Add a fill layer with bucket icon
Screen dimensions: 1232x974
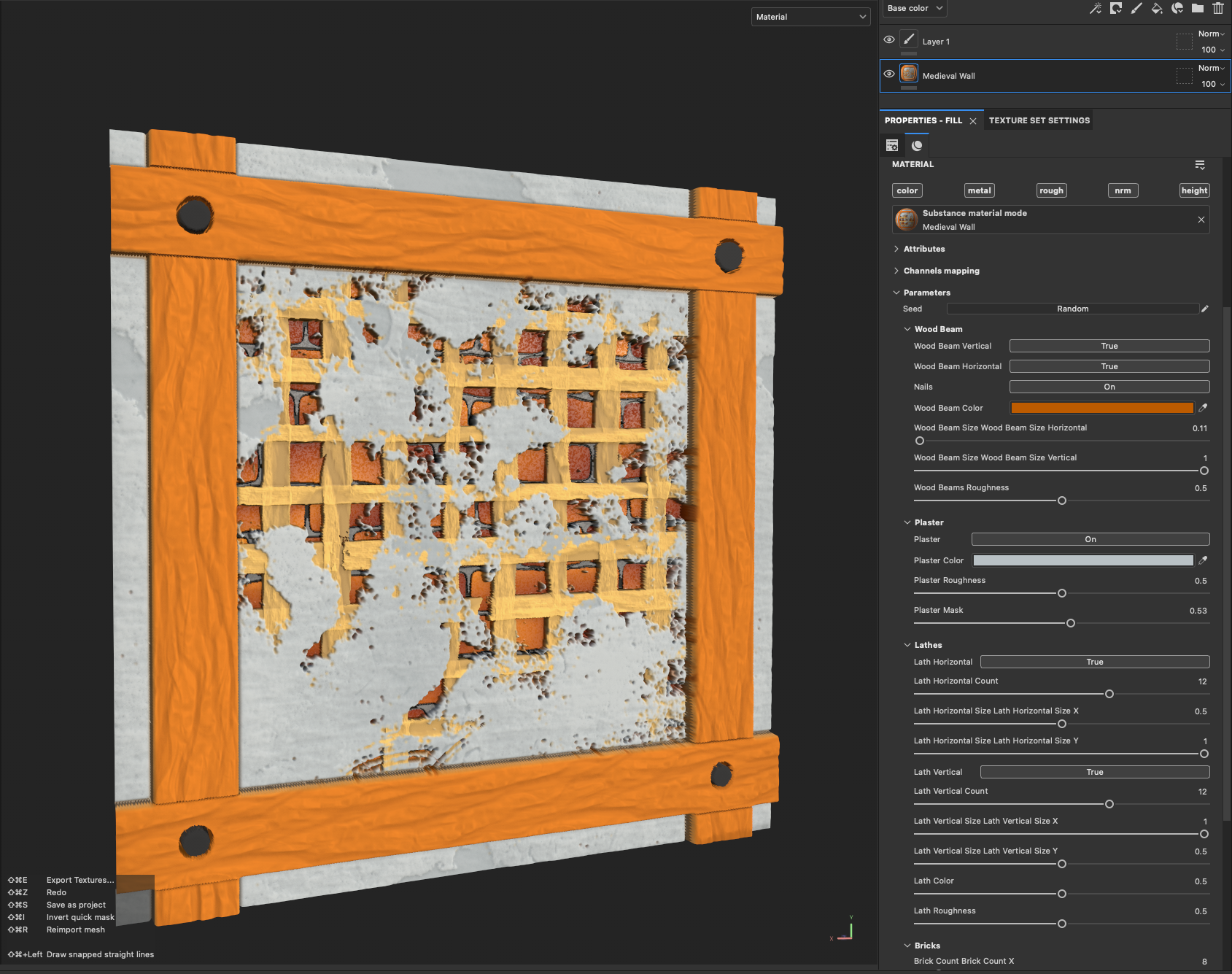[x=1157, y=9]
